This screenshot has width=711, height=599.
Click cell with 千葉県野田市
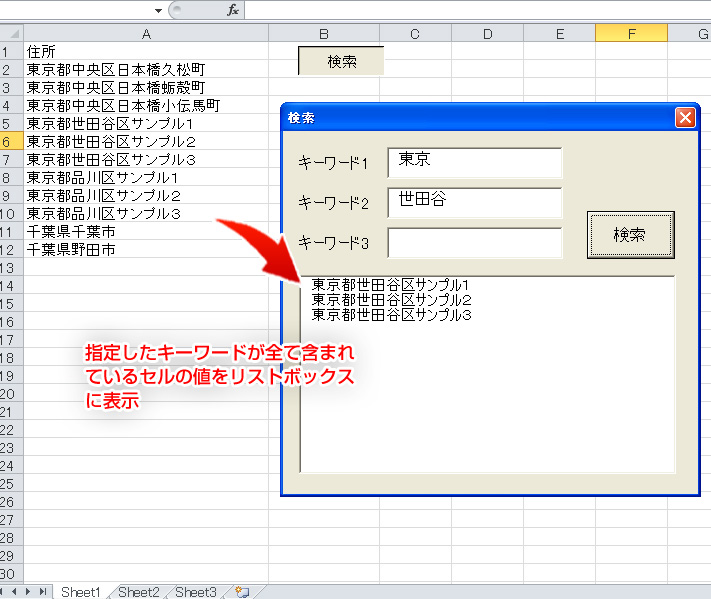146,249
